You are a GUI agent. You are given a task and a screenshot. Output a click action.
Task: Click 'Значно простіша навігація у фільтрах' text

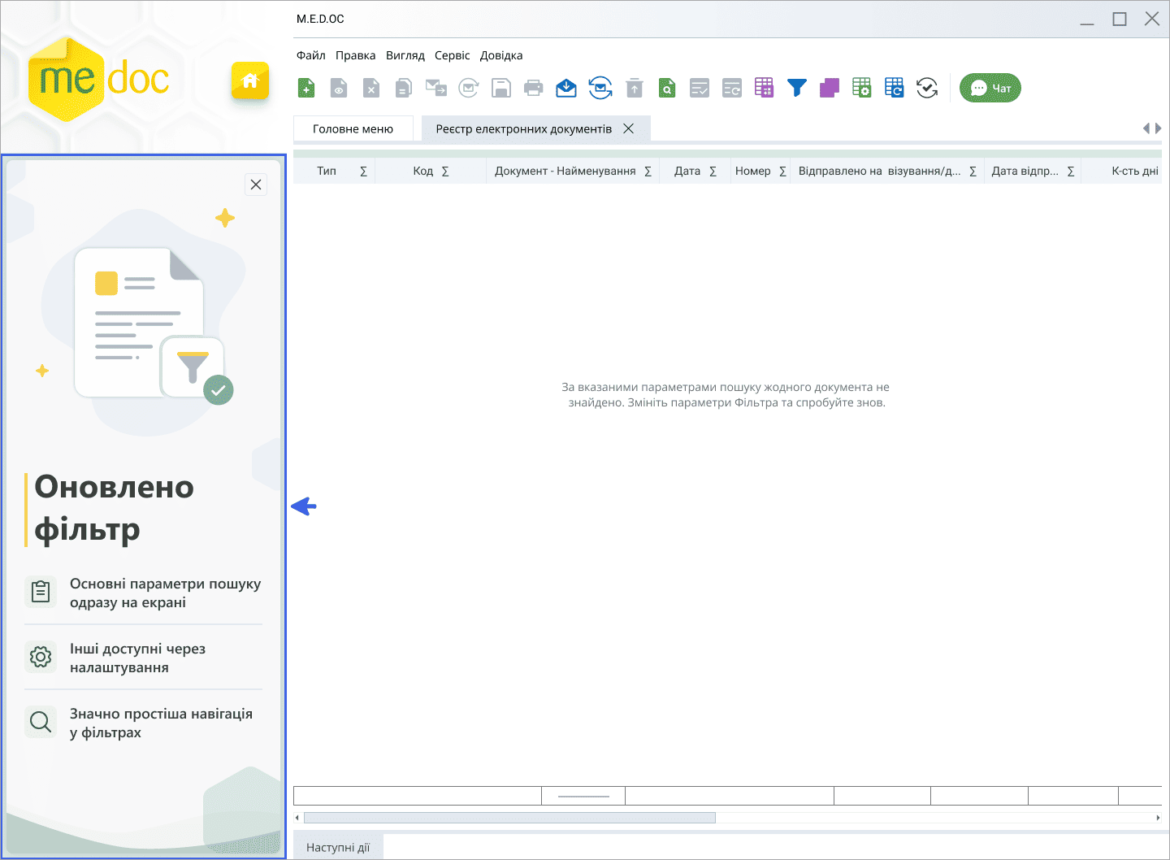point(161,723)
